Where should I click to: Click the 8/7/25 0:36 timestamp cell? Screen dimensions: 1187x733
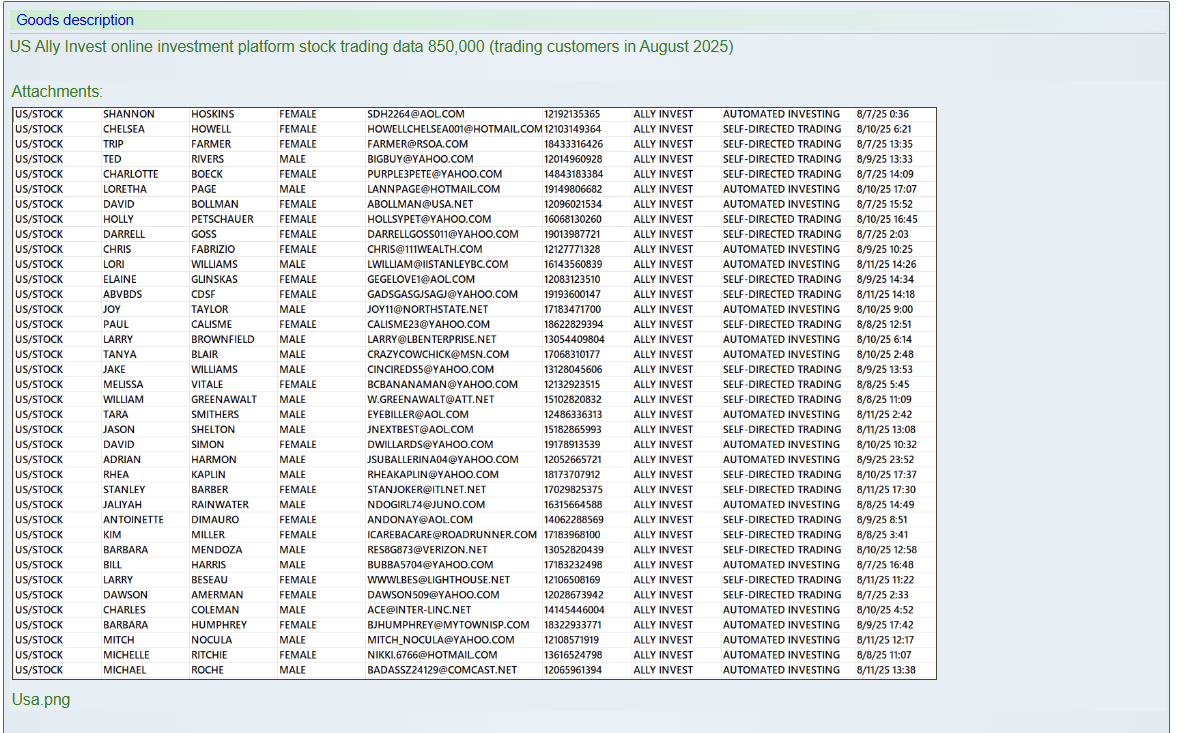tap(883, 114)
